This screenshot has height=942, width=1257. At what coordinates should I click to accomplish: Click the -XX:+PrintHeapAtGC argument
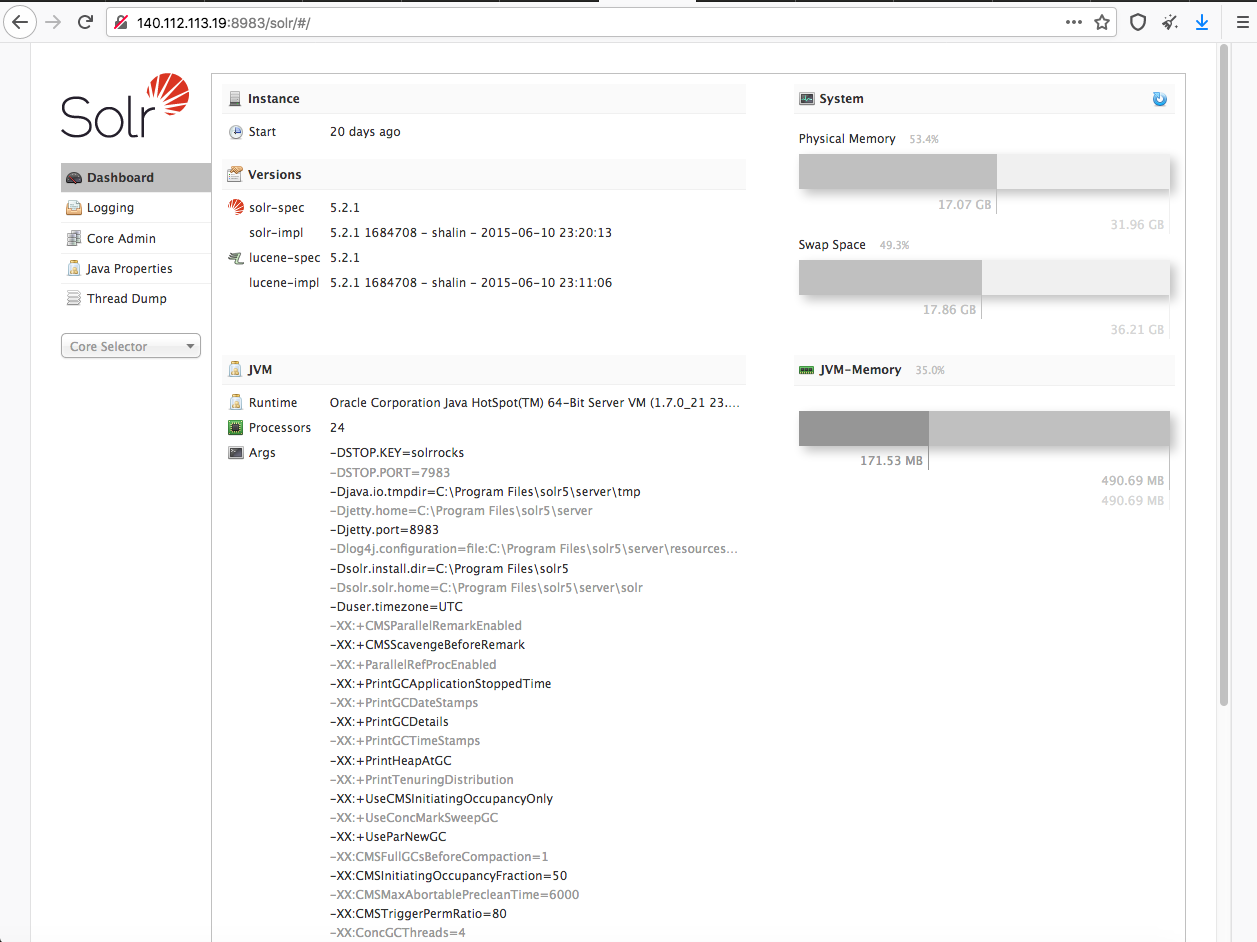[391, 761]
